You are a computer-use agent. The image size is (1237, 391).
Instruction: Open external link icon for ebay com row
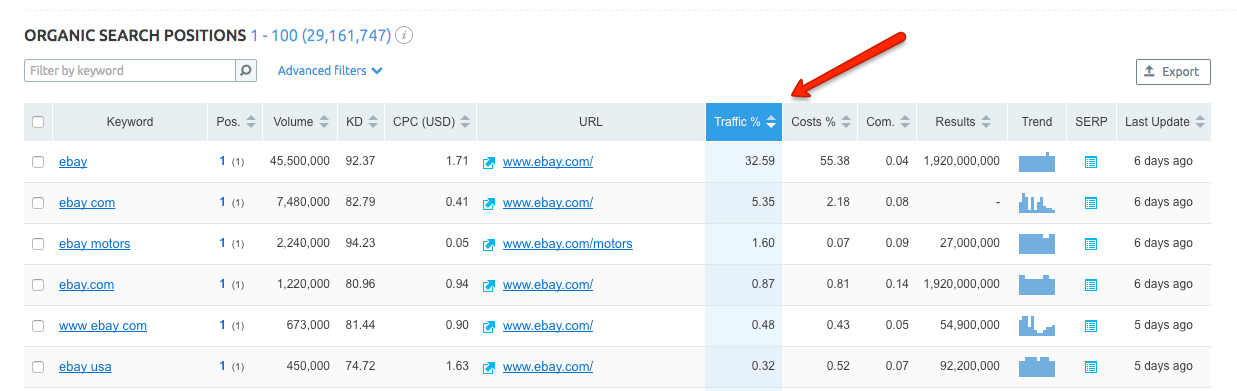tap(489, 203)
